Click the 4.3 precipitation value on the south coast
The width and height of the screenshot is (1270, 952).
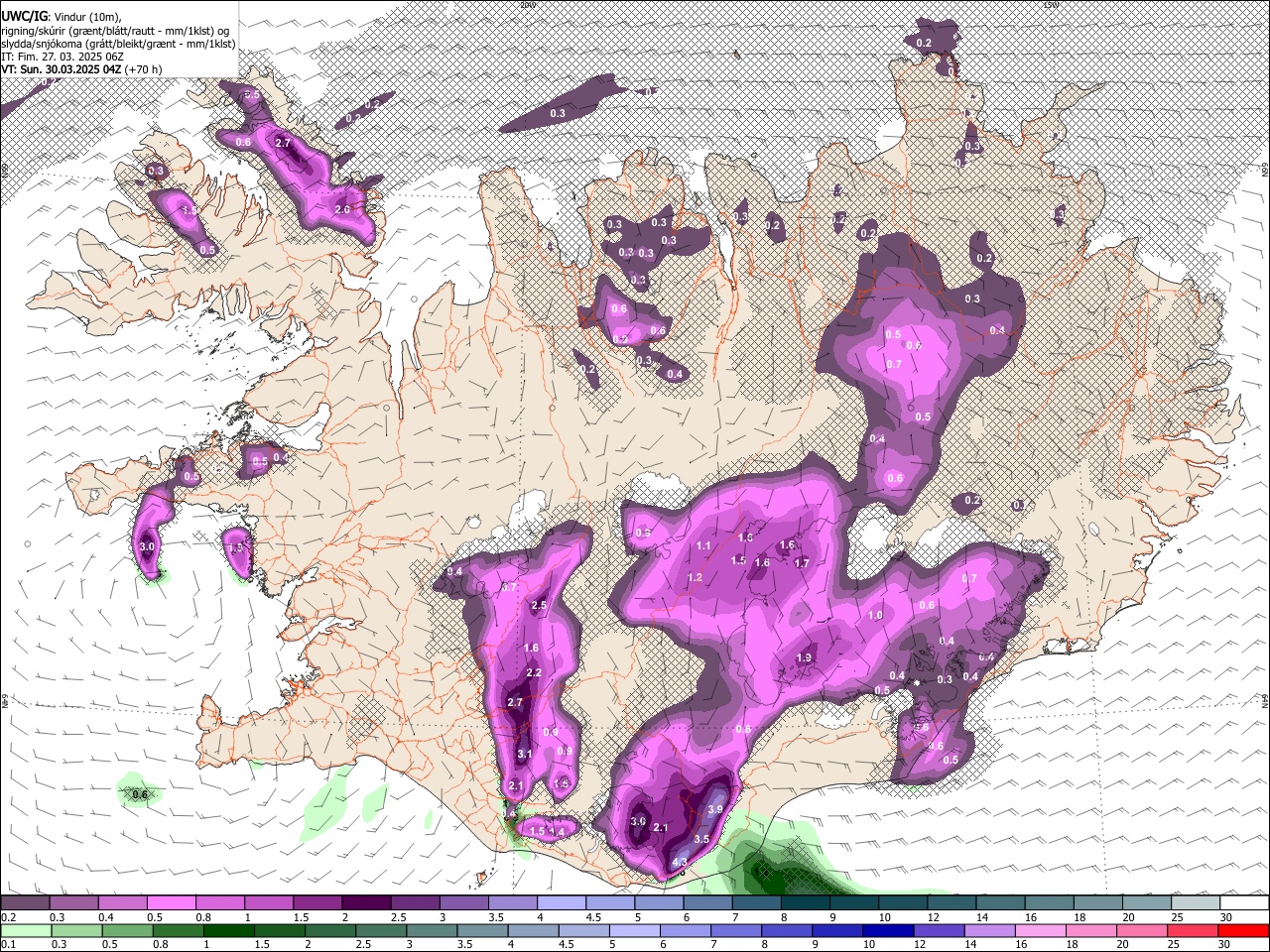tap(680, 862)
